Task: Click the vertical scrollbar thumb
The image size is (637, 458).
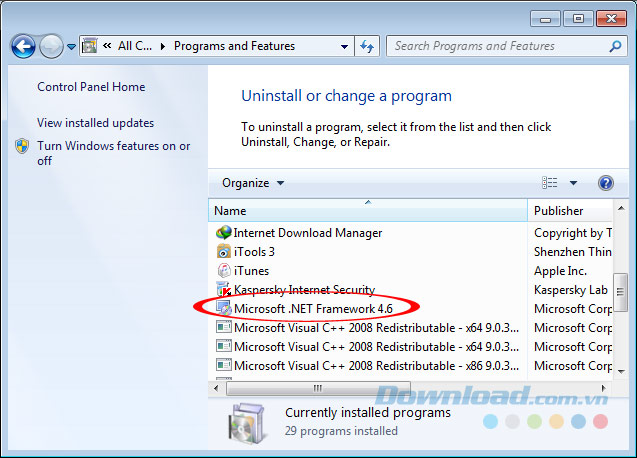Action: 620,292
